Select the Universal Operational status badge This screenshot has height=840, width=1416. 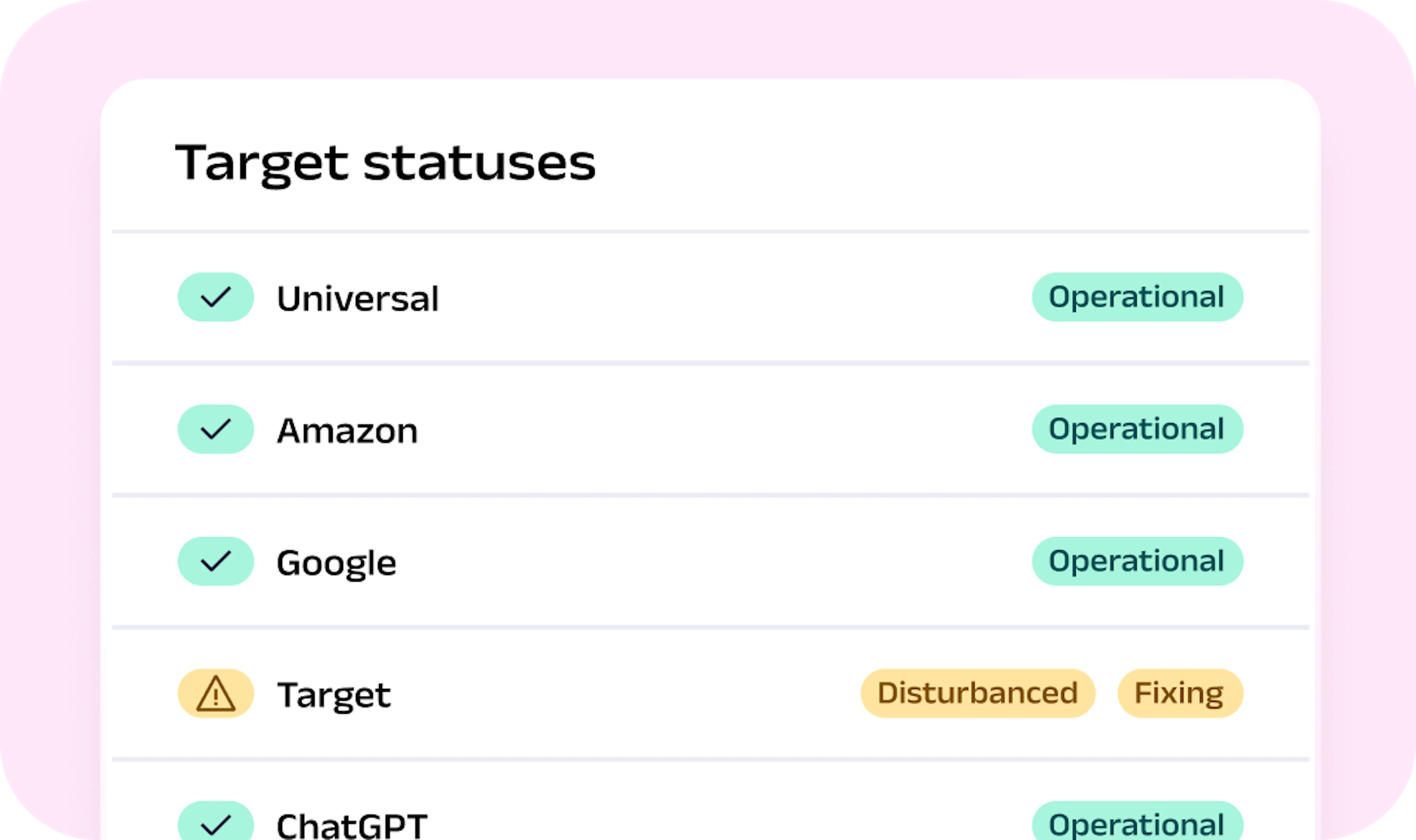1138,297
